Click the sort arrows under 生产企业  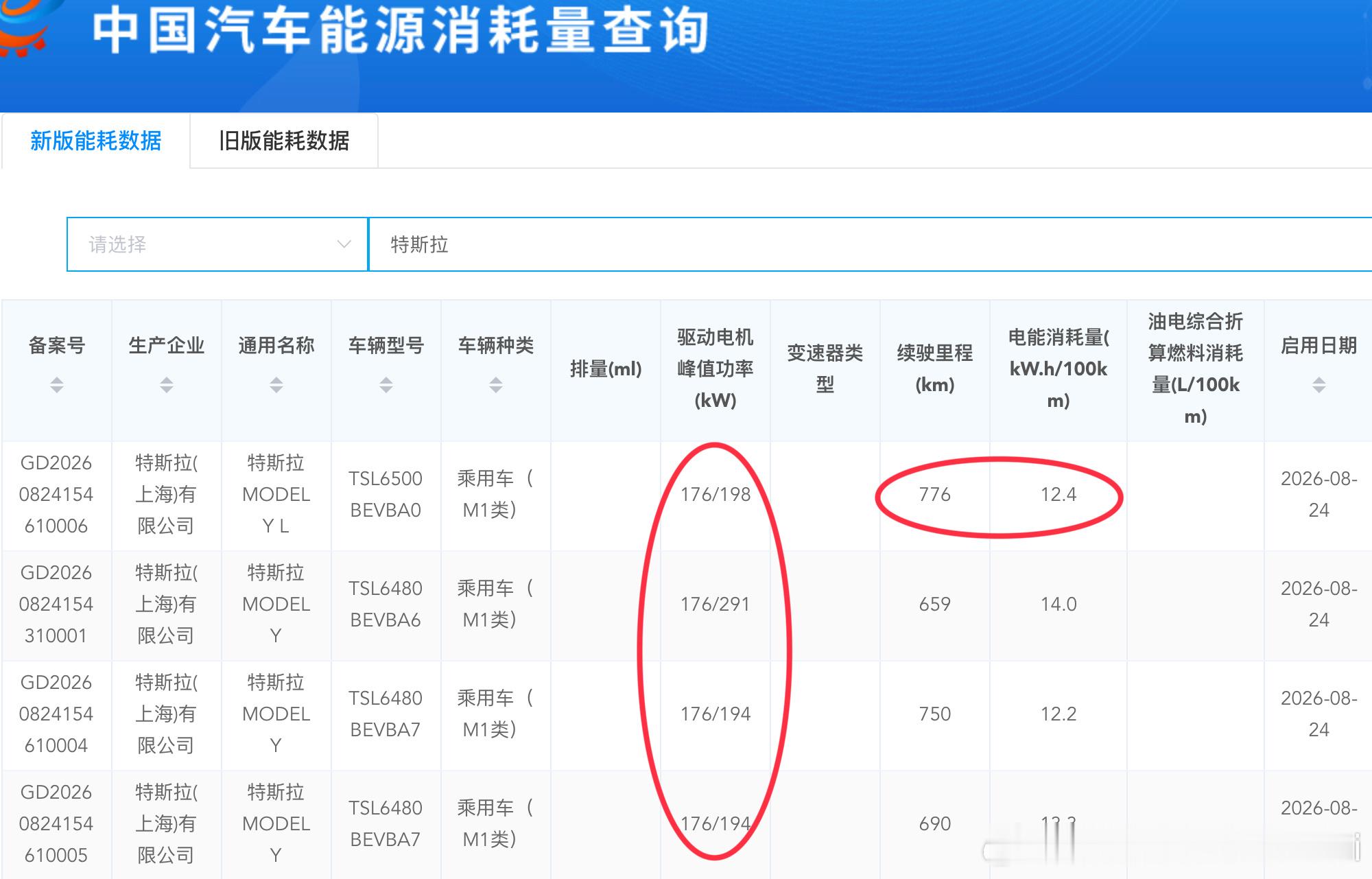(x=167, y=384)
